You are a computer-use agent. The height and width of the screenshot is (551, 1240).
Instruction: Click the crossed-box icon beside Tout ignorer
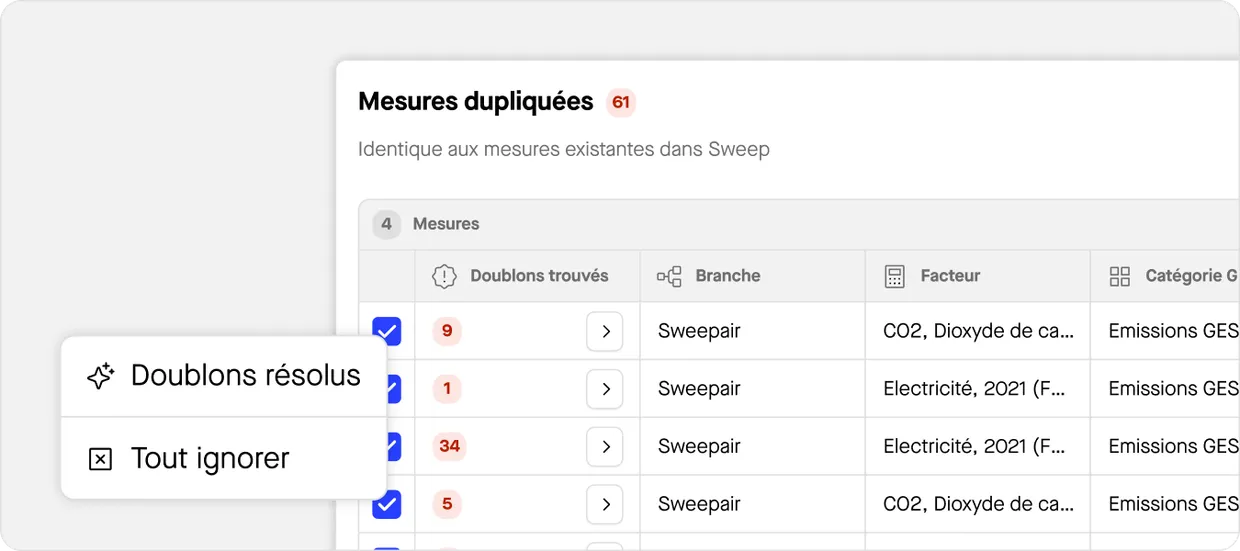(x=100, y=459)
